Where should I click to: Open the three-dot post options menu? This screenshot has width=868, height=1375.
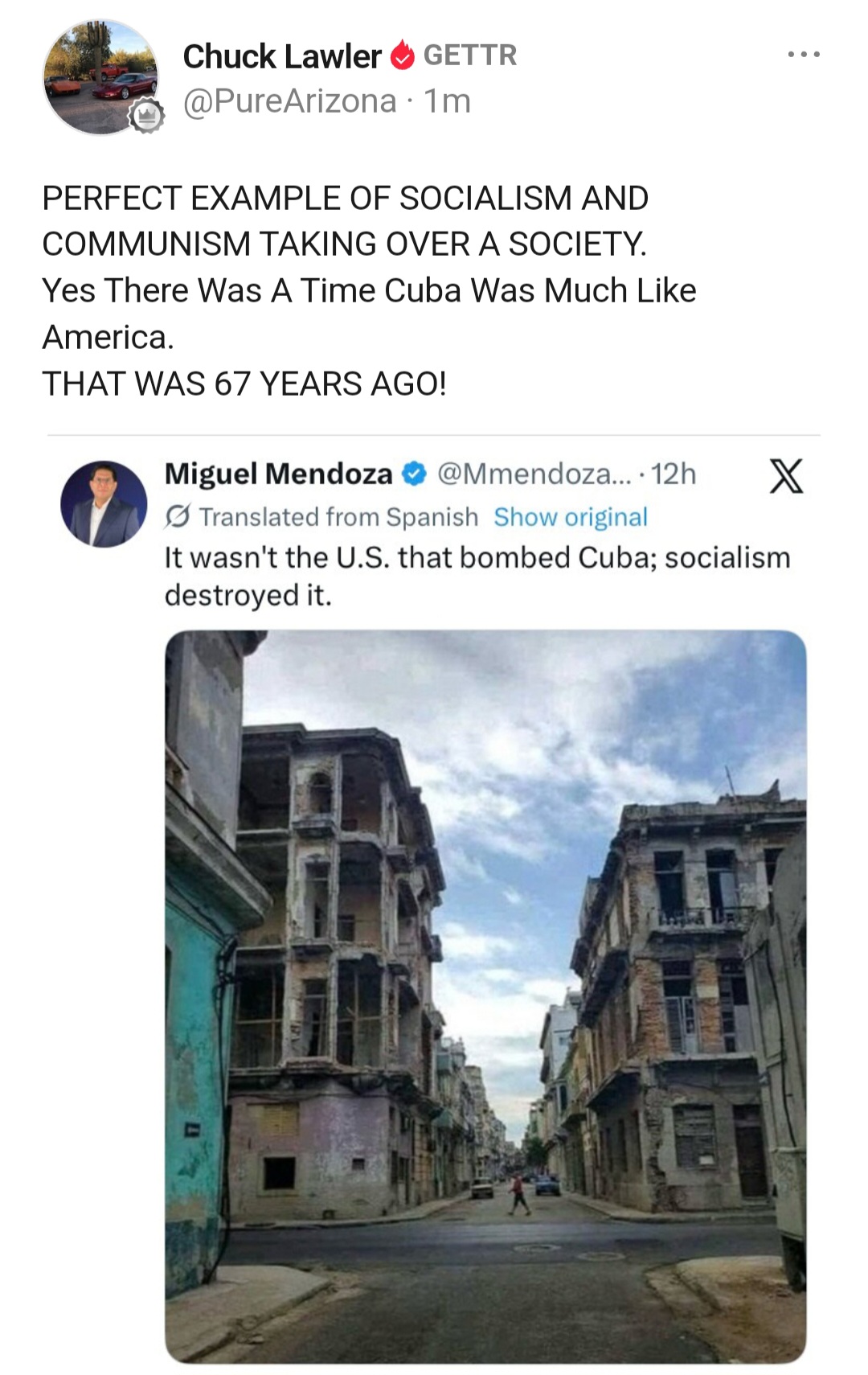pos(804,55)
